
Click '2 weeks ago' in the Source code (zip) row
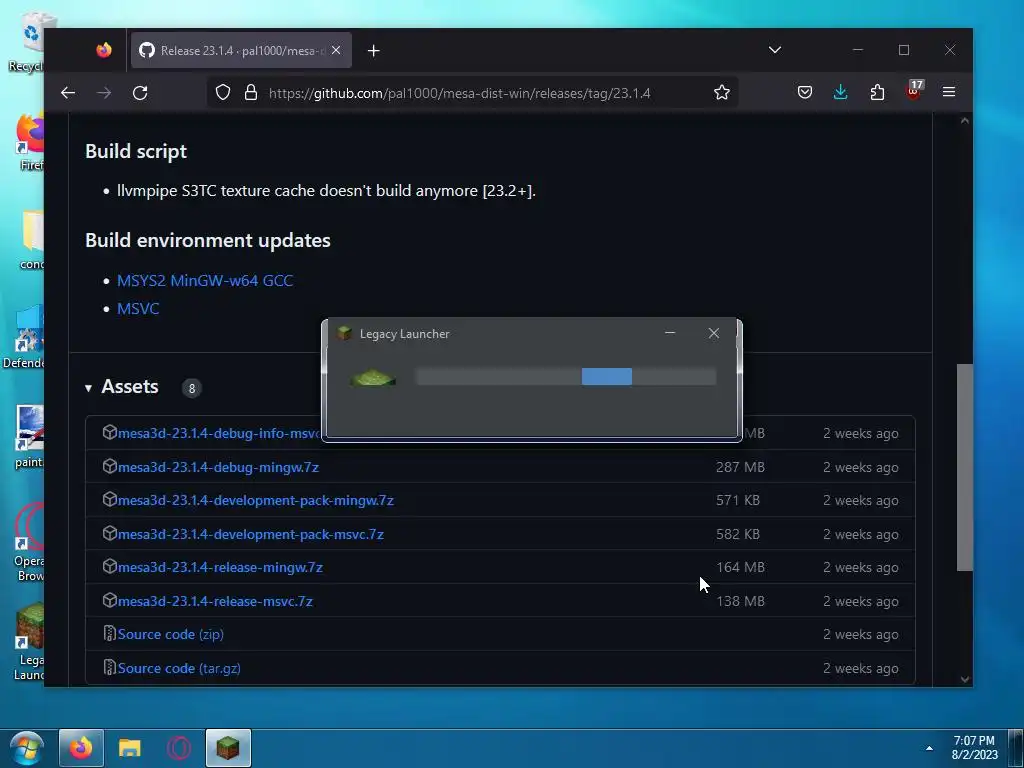[861, 635]
